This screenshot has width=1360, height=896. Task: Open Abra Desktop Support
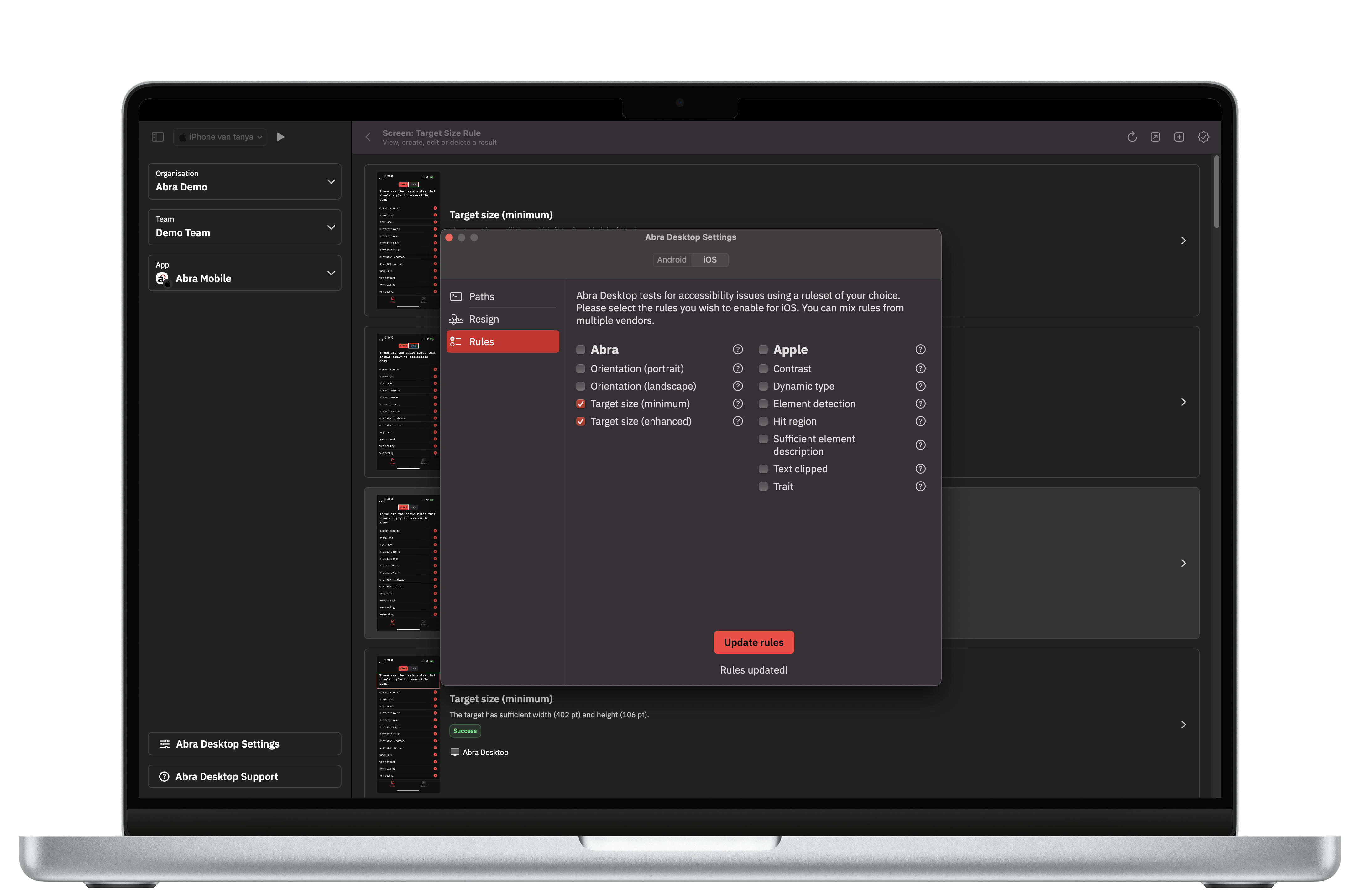click(x=244, y=776)
